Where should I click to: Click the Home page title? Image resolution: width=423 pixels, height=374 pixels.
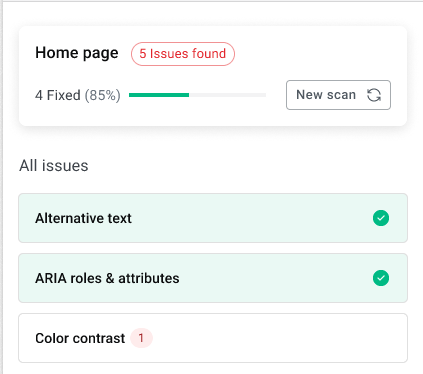pos(77,53)
